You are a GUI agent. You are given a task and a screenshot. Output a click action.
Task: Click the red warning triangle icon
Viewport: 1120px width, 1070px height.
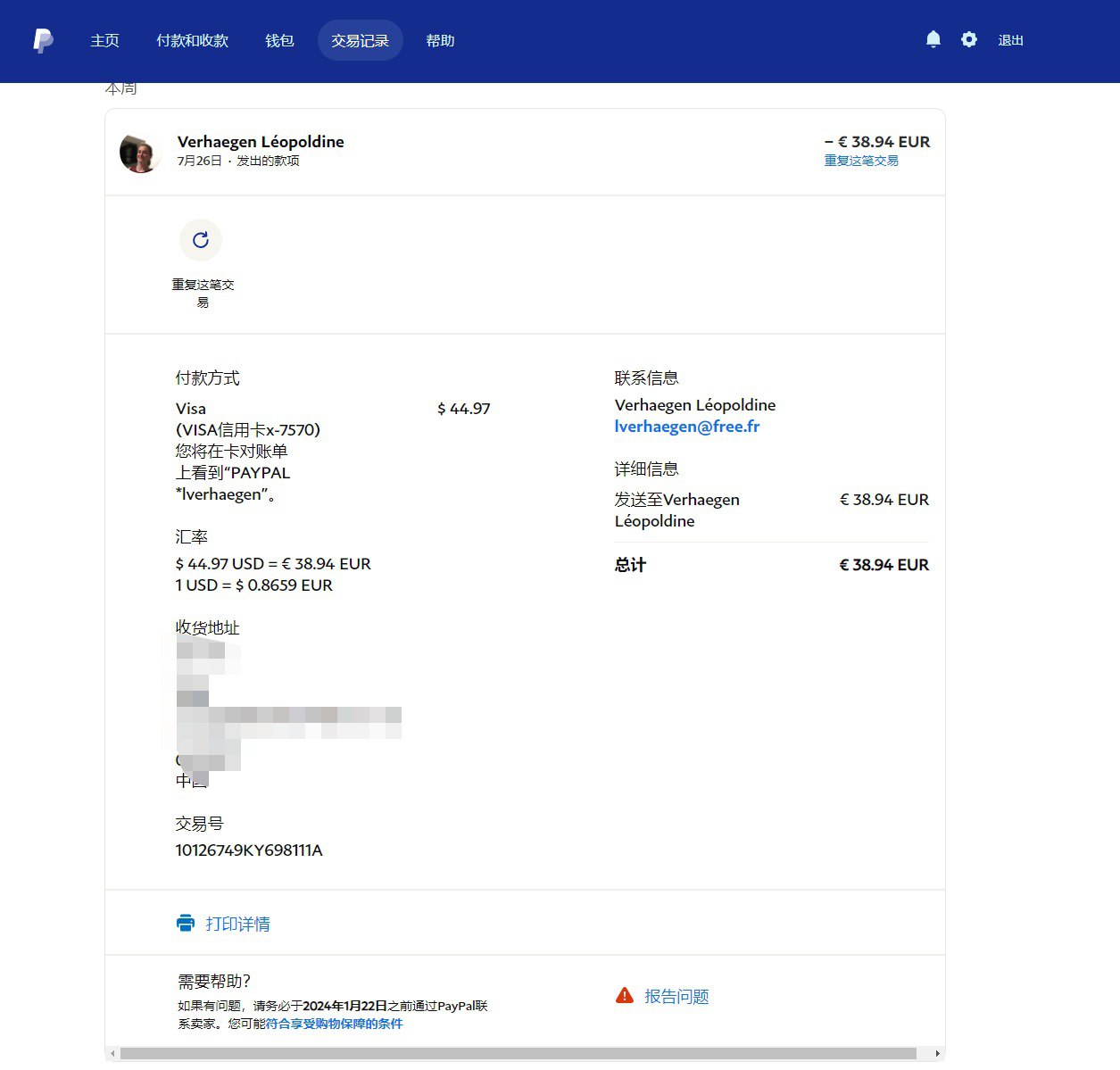625,996
